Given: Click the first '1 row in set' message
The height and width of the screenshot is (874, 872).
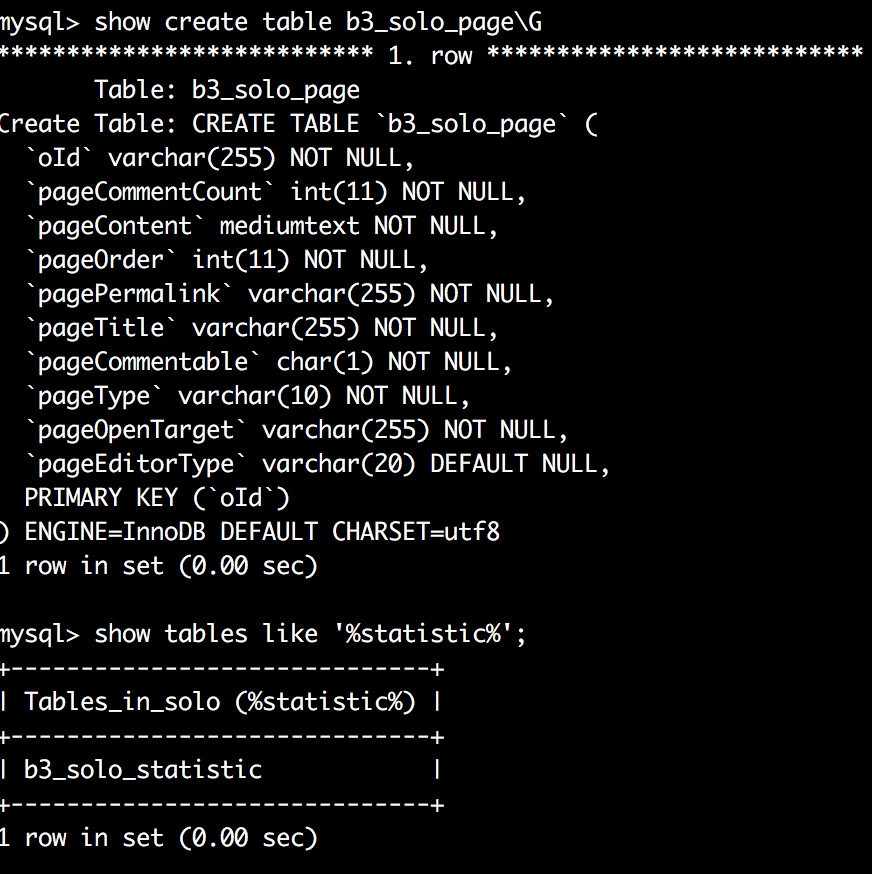Looking at the screenshot, I should (158, 566).
